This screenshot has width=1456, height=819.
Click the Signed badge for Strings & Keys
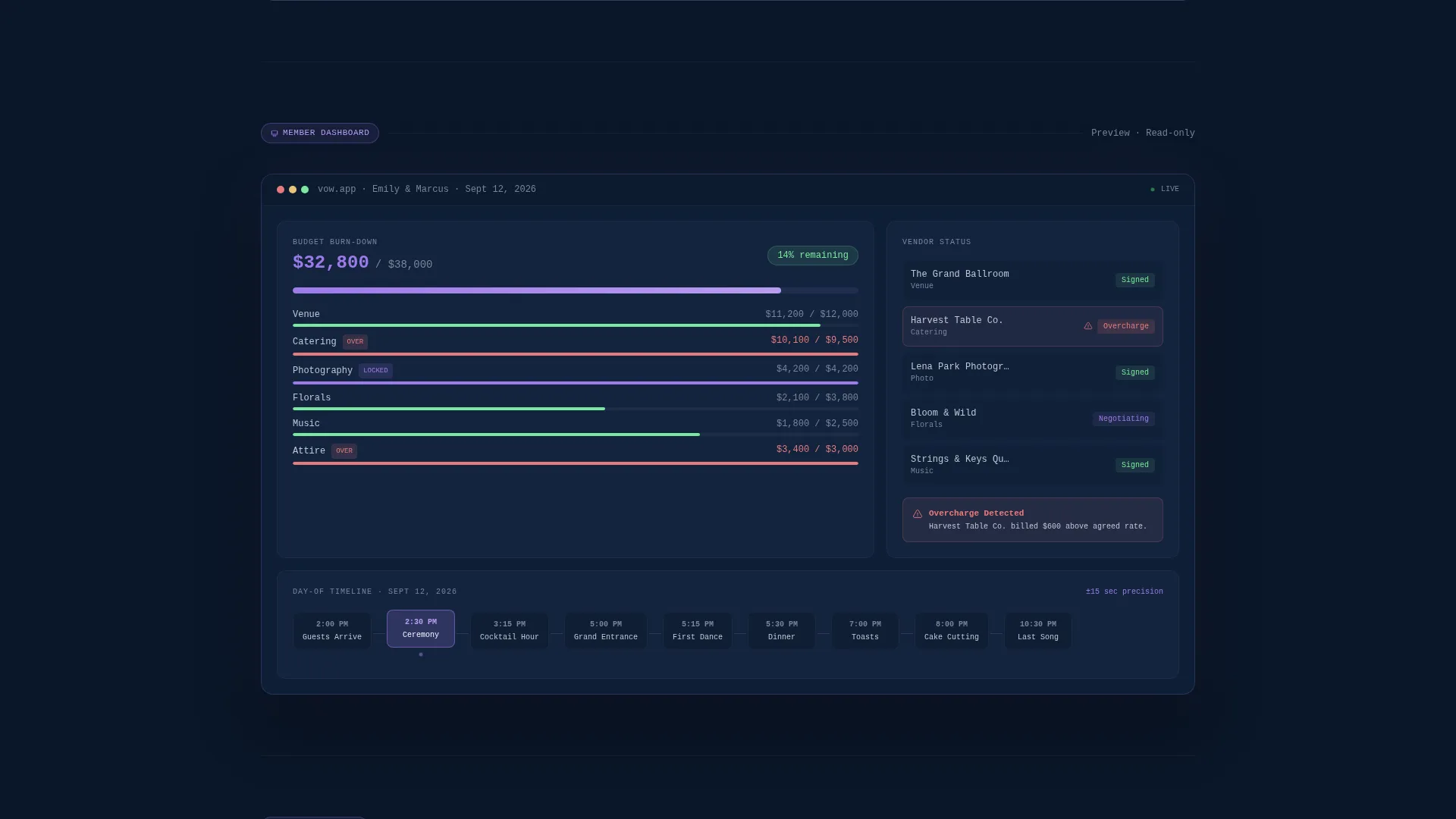pos(1135,465)
